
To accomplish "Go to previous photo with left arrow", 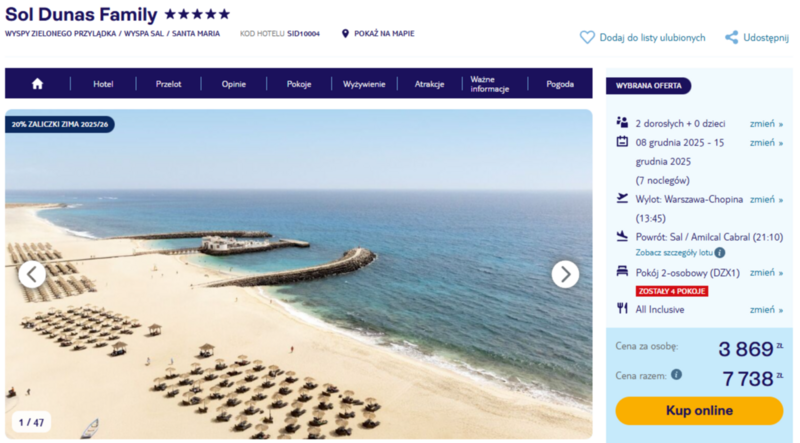I will (32, 275).
